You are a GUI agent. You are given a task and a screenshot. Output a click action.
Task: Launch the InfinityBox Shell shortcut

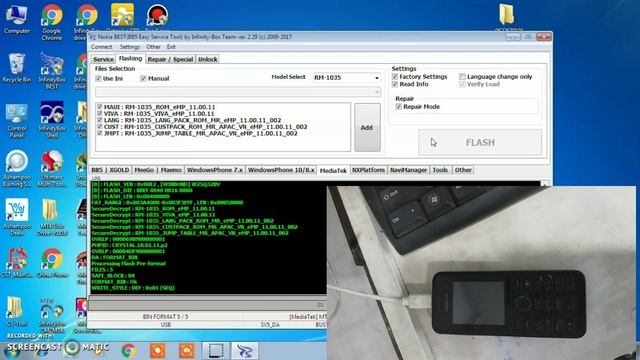coord(52,120)
